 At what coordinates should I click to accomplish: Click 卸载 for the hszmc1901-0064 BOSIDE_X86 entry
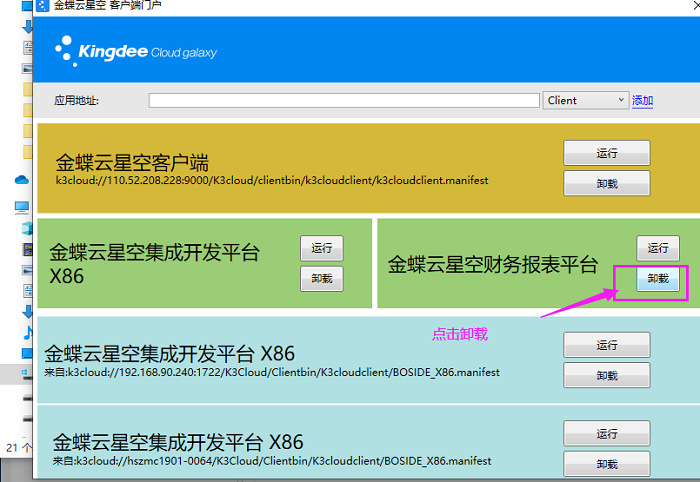pyautogui.click(x=607, y=464)
